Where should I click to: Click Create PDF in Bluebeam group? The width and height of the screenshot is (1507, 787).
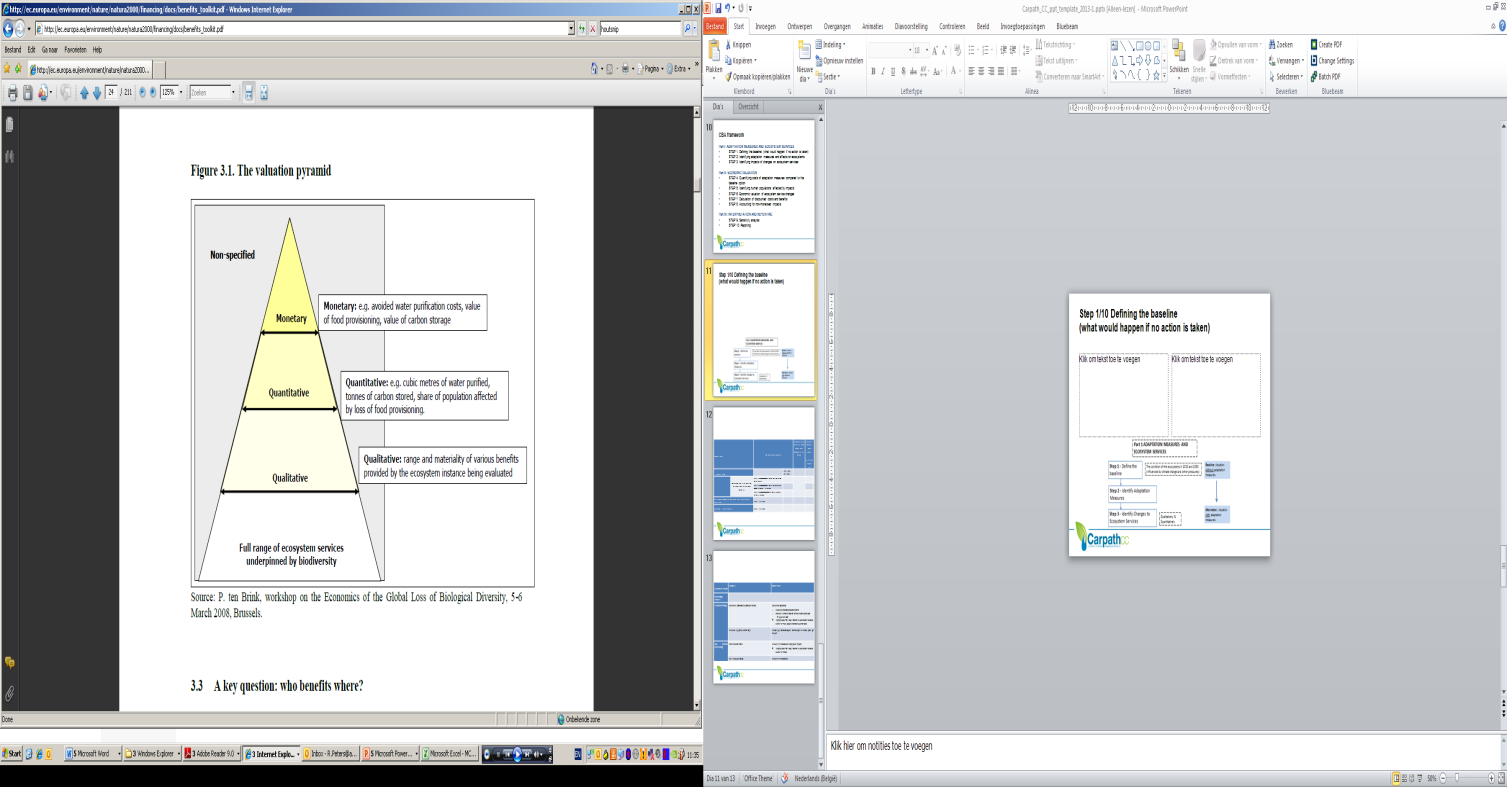pyautogui.click(x=1327, y=45)
